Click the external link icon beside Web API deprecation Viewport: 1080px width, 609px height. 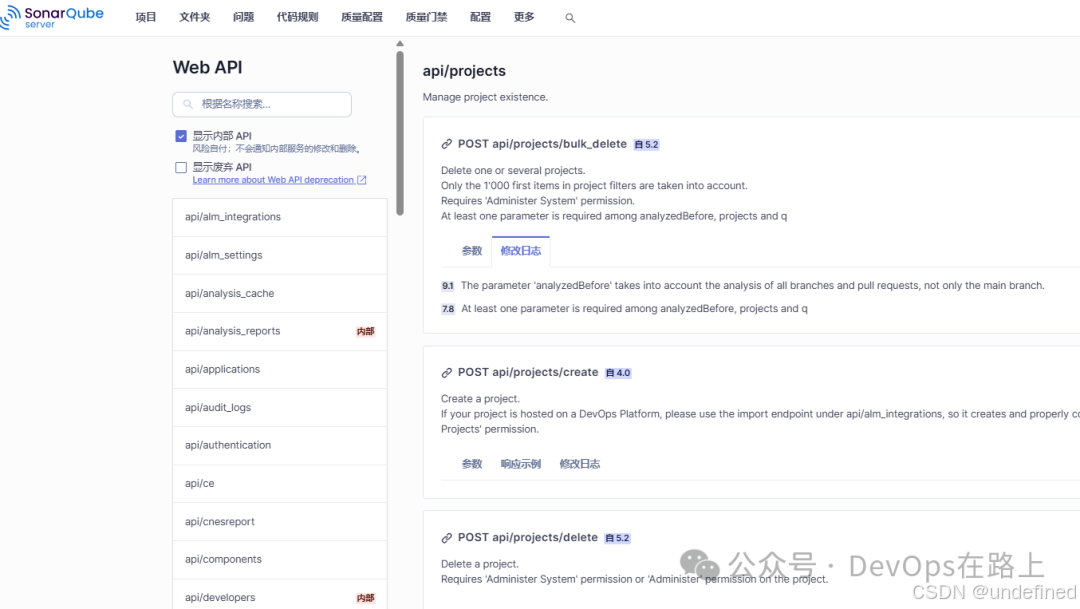point(362,180)
